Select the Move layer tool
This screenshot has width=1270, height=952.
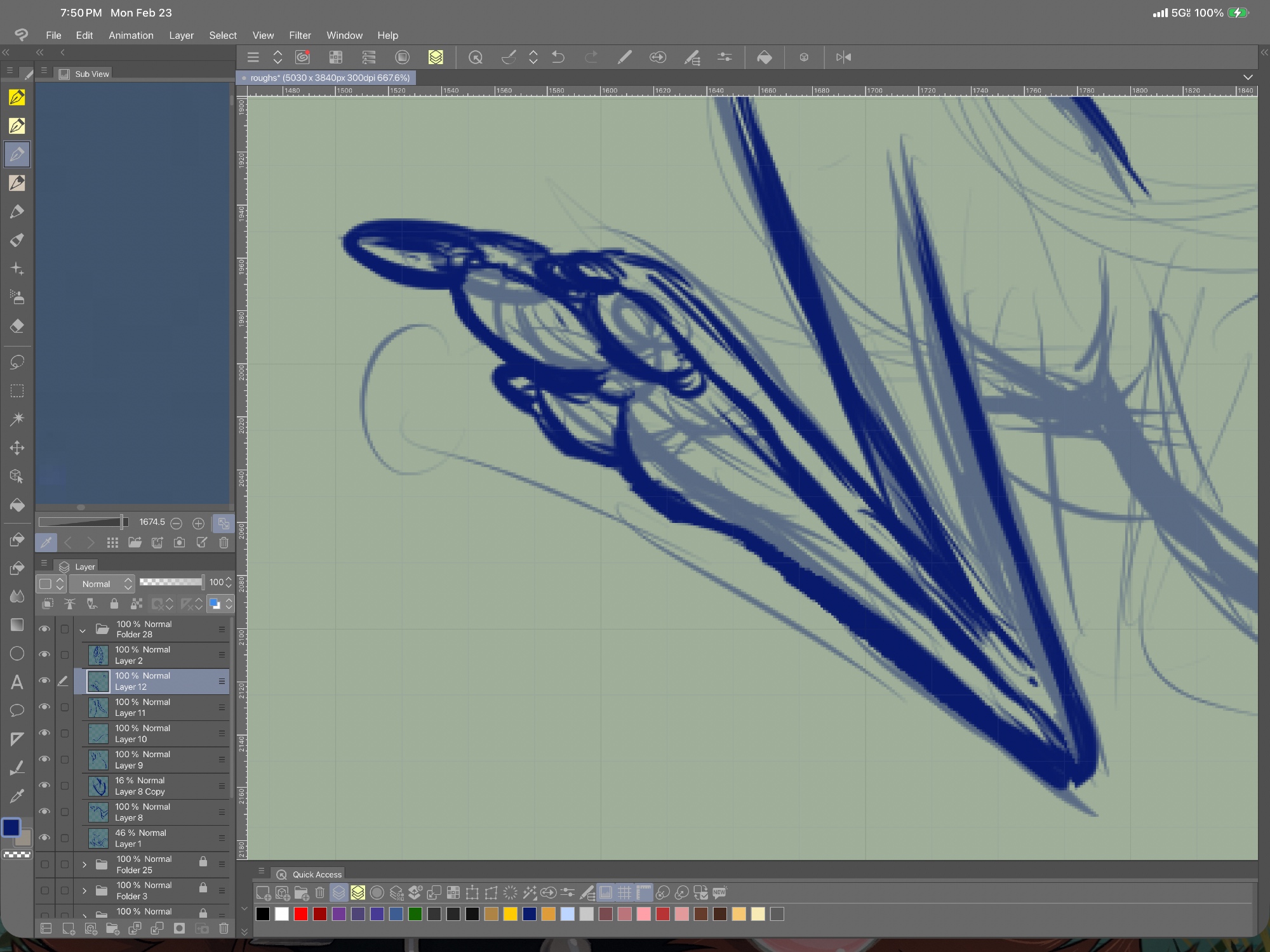pos(17,447)
